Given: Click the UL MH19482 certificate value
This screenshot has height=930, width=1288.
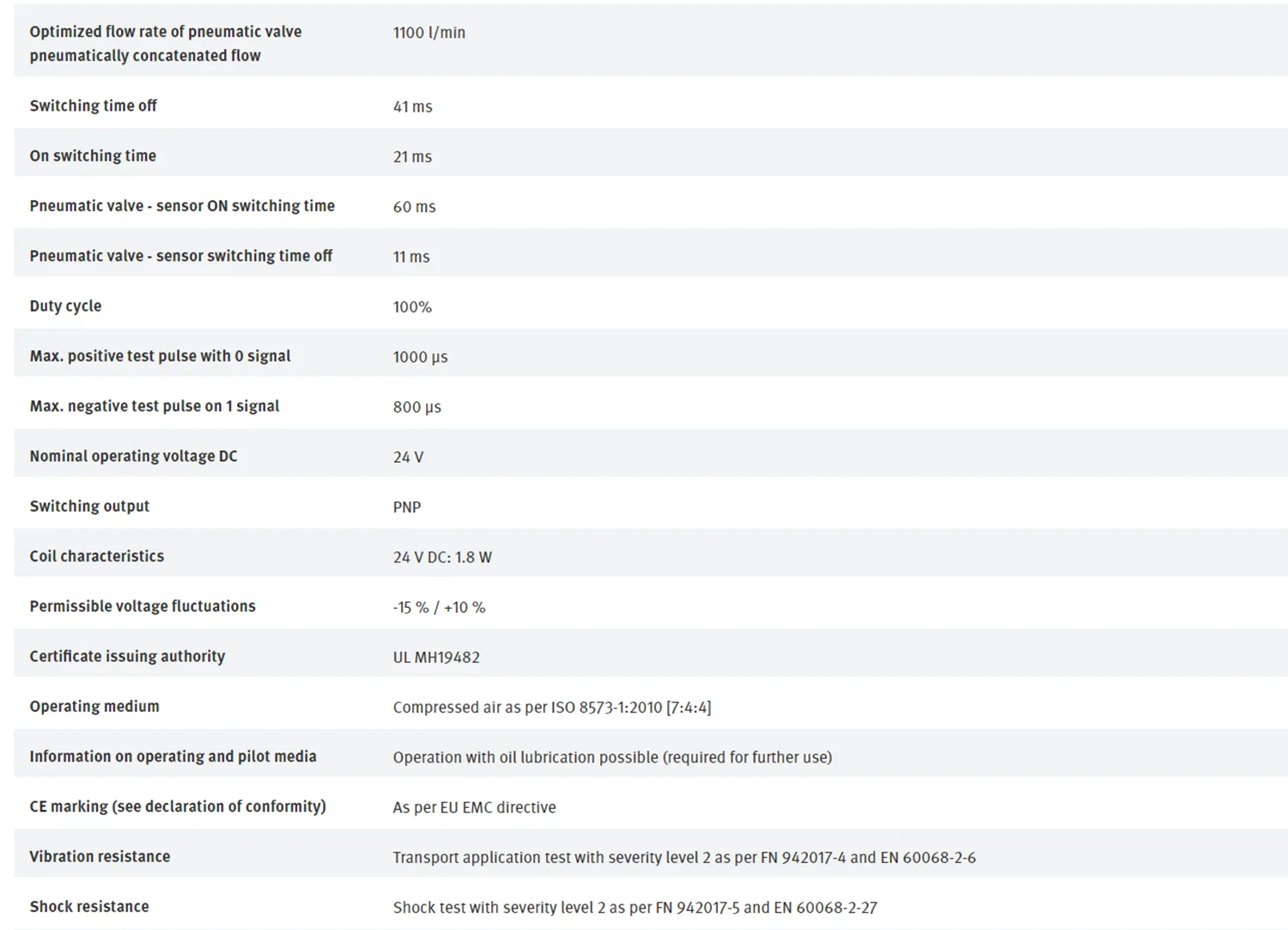Looking at the screenshot, I should [x=436, y=657].
